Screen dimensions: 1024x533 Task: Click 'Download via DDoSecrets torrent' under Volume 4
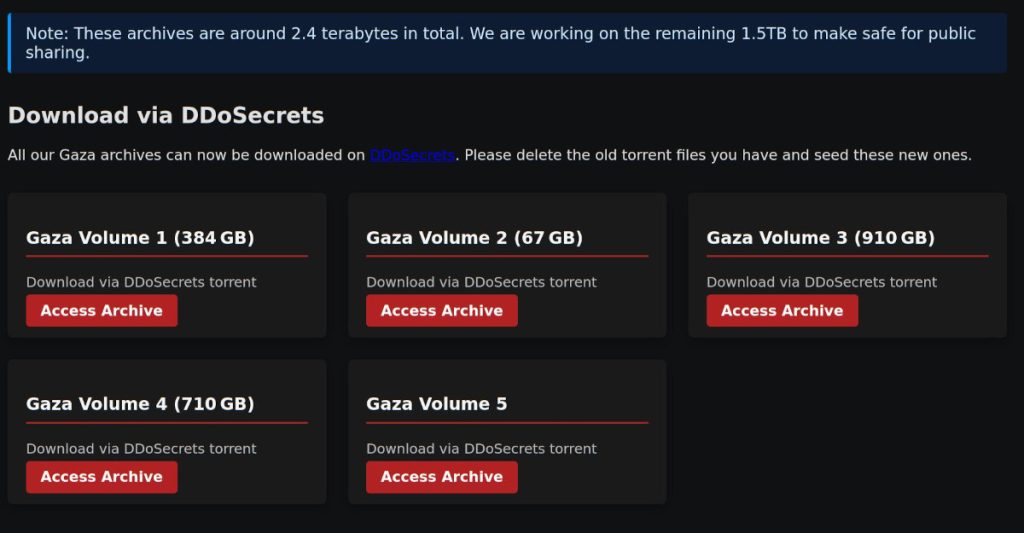click(x=141, y=448)
